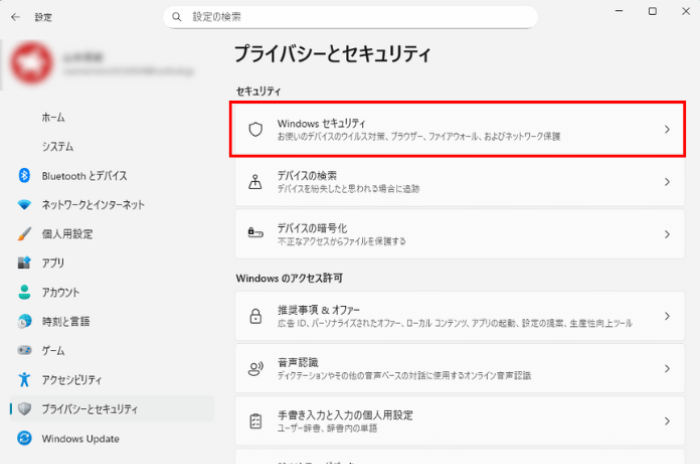Open アカウント settings
The height and width of the screenshot is (464, 700).
pyautogui.click(x=112, y=292)
